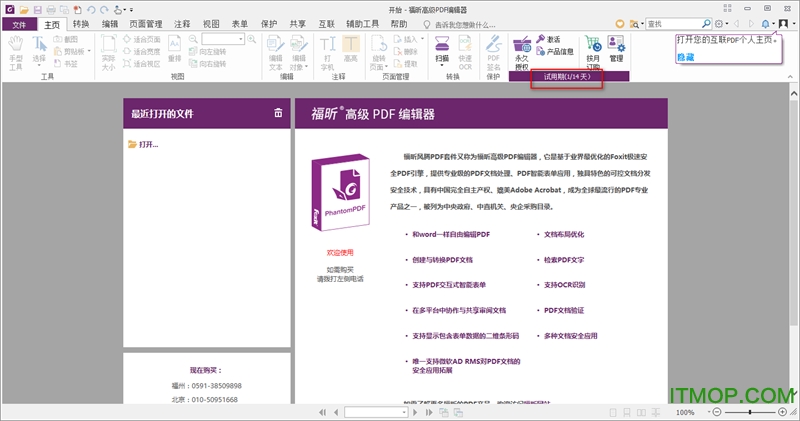Click the Tell me what to do (告诉我您想做什么) box

coord(460,24)
